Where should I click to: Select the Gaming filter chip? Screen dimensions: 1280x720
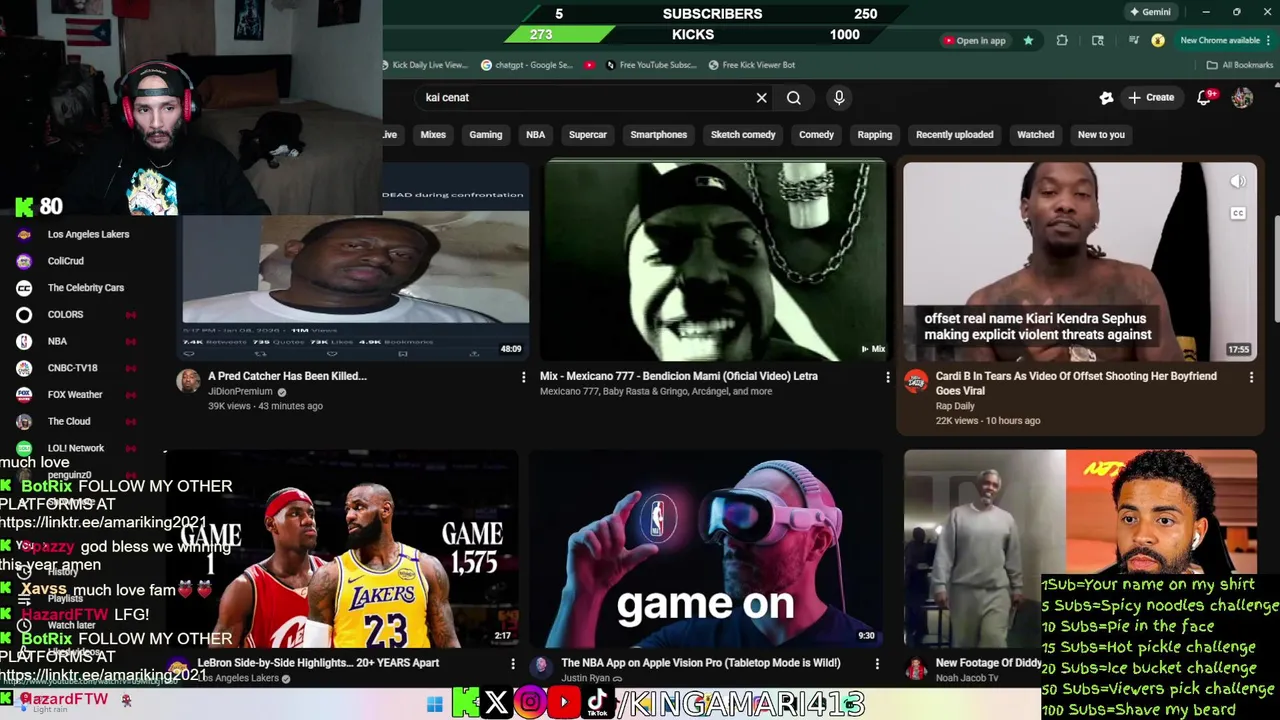[x=486, y=134]
